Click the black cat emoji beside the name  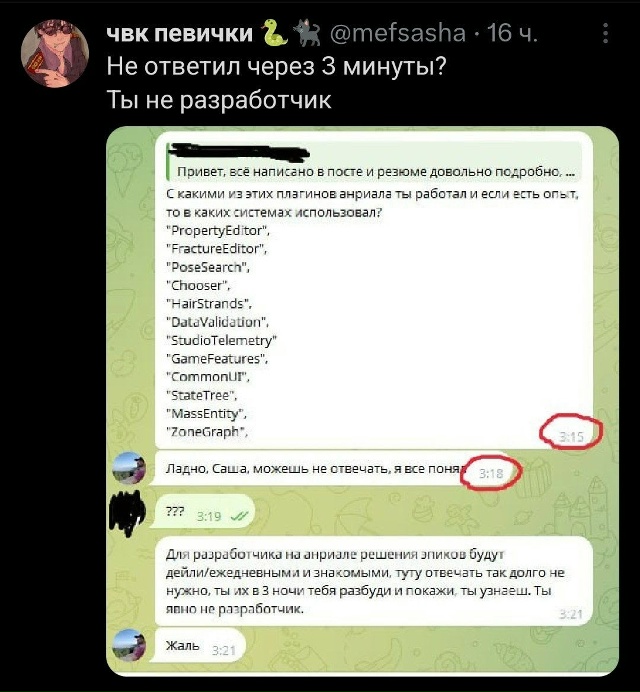pos(308,33)
